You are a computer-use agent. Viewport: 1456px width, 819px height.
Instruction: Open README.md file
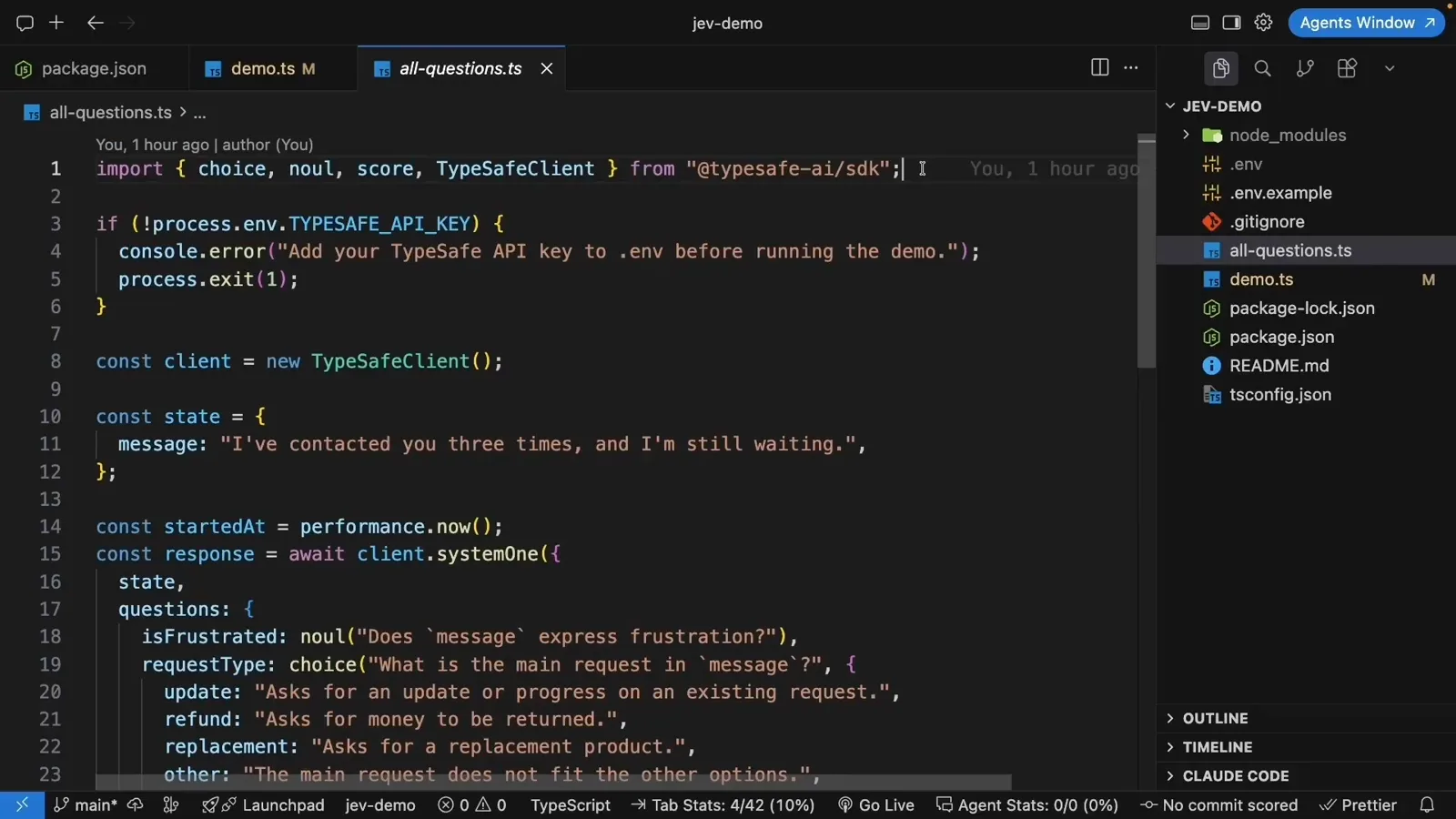pyautogui.click(x=1307, y=366)
